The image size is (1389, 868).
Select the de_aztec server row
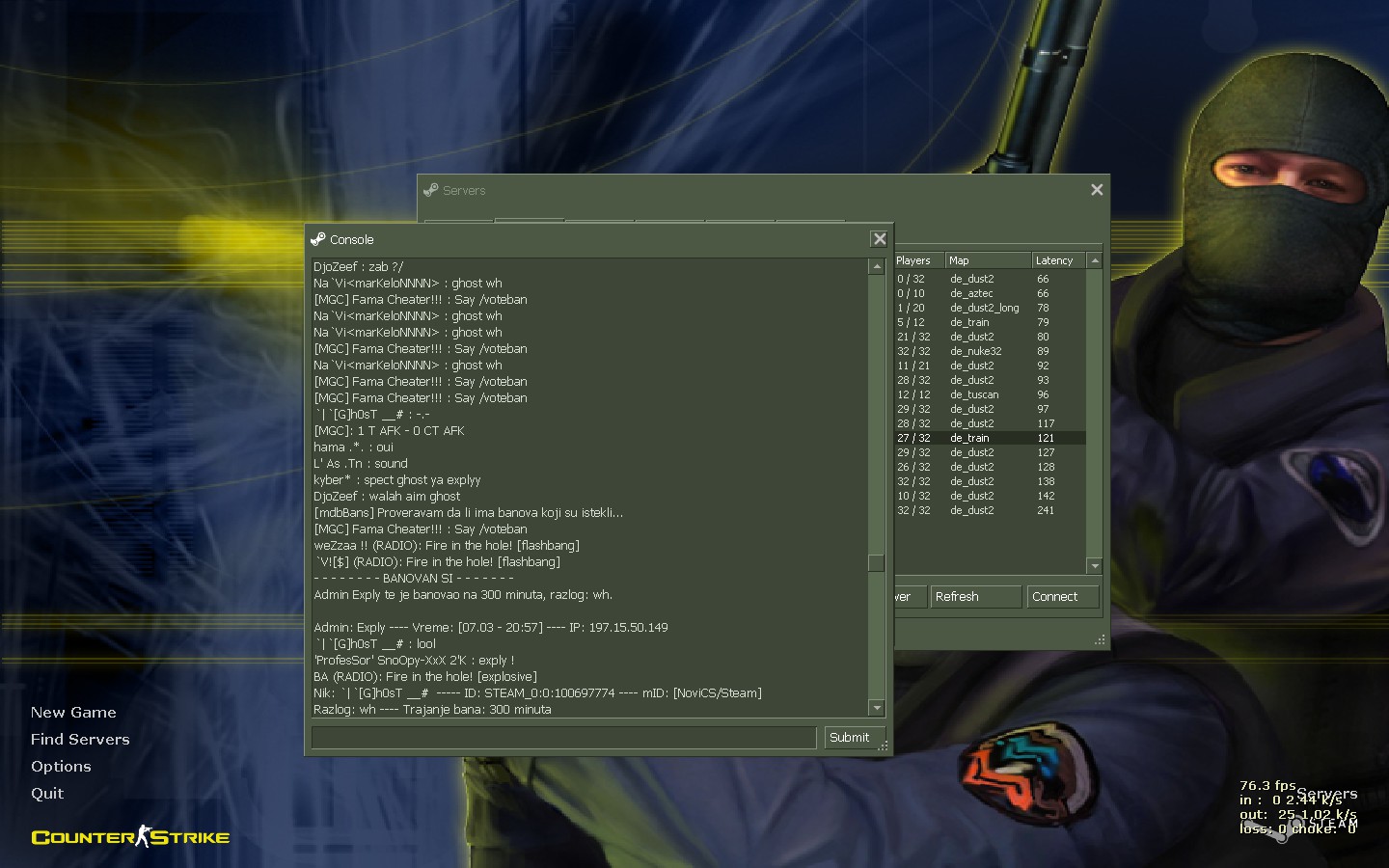pos(990,293)
